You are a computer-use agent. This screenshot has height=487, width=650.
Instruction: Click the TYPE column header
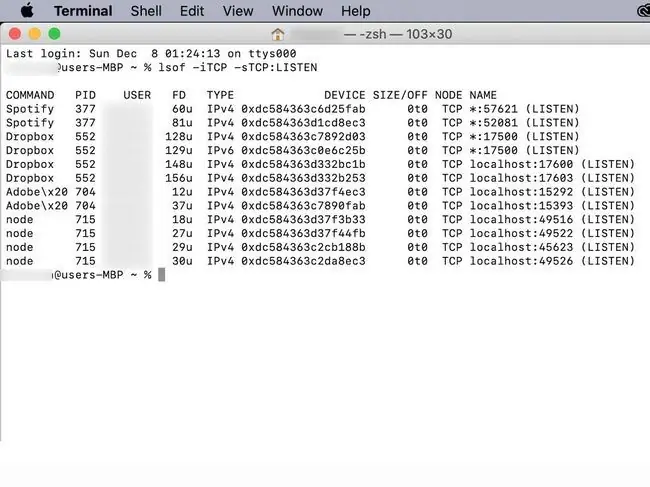point(220,95)
